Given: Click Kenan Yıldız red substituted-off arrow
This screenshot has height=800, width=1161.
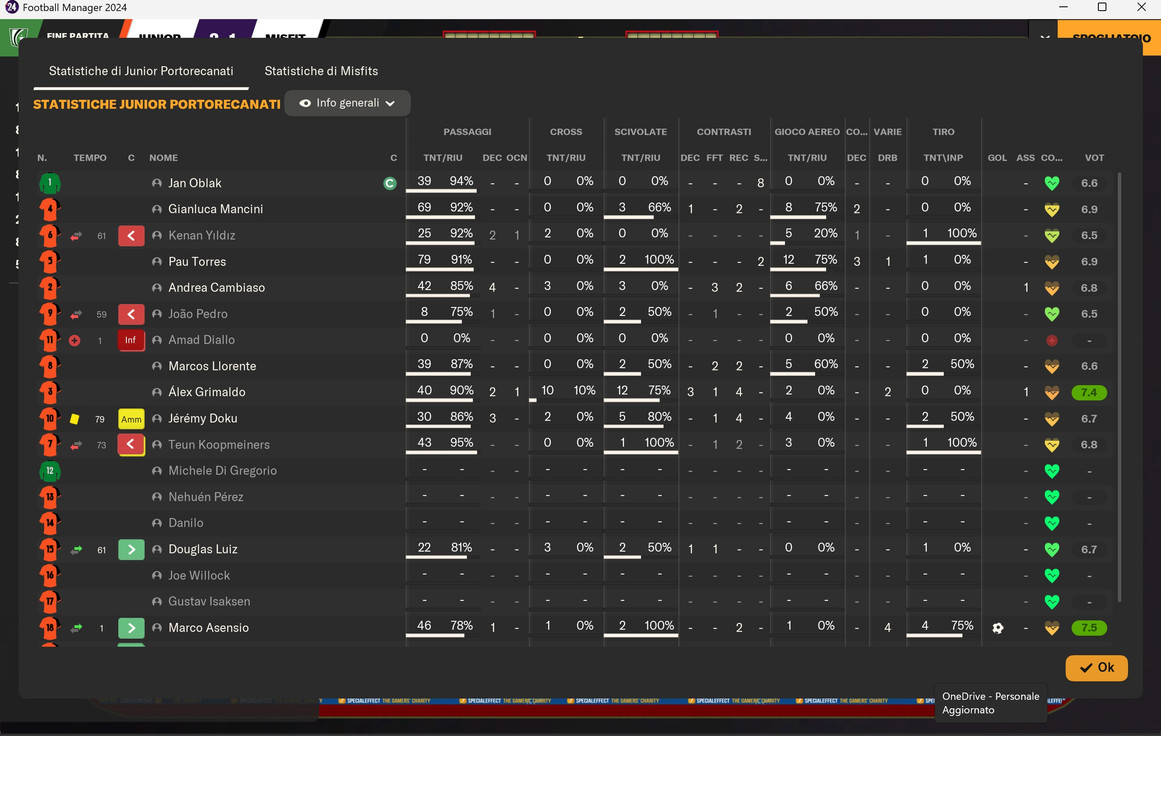Looking at the screenshot, I should coord(131,236).
